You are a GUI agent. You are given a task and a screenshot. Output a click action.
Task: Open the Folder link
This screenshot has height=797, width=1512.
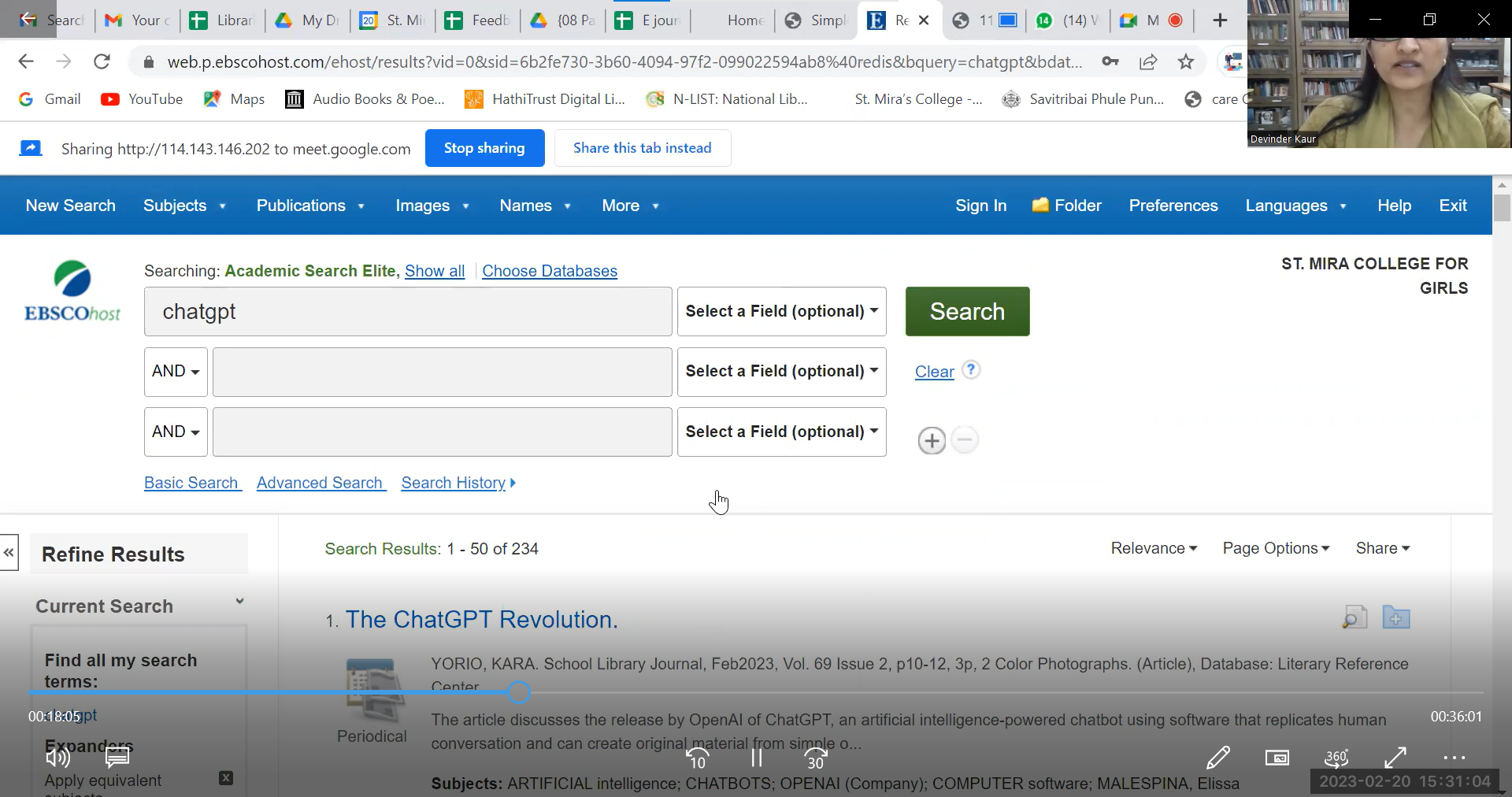pyautogui.click(x=1066, y=206)
